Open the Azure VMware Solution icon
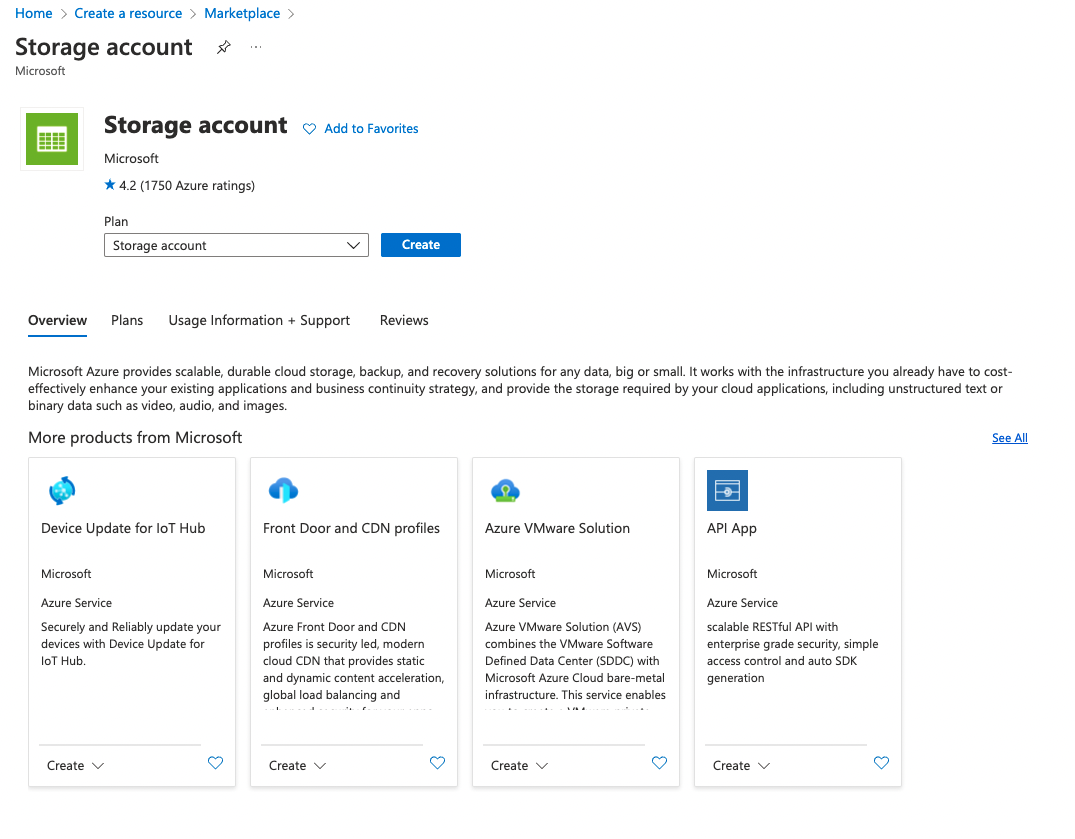Image resolution: width=1075 pixels, height=839 pixels. 506,490
